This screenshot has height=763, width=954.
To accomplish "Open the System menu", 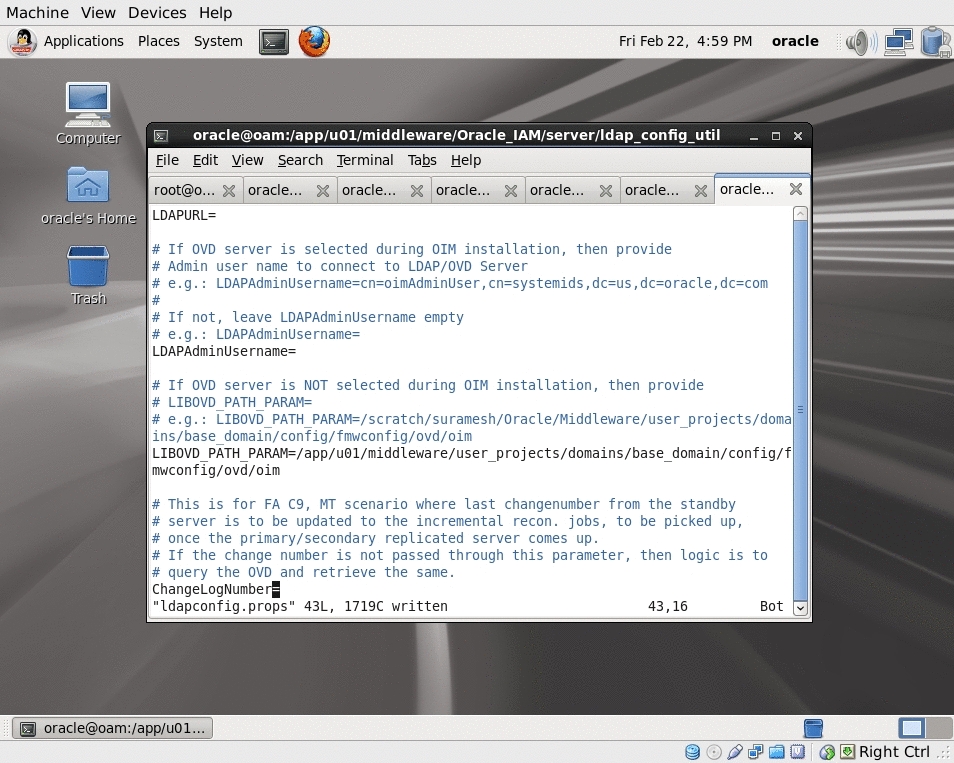I will coord(218,41).
